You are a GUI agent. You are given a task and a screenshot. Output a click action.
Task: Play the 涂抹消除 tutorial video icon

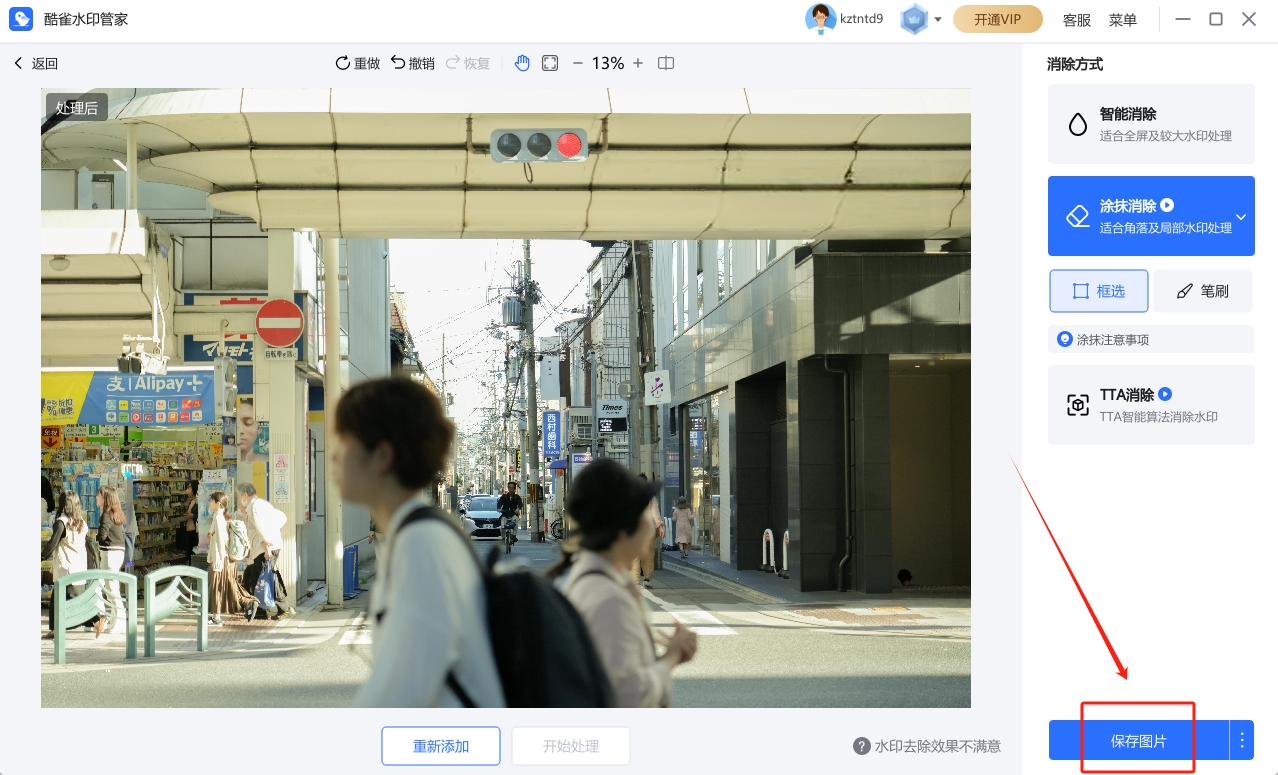pyautogui.click(x=1167, y=205)
